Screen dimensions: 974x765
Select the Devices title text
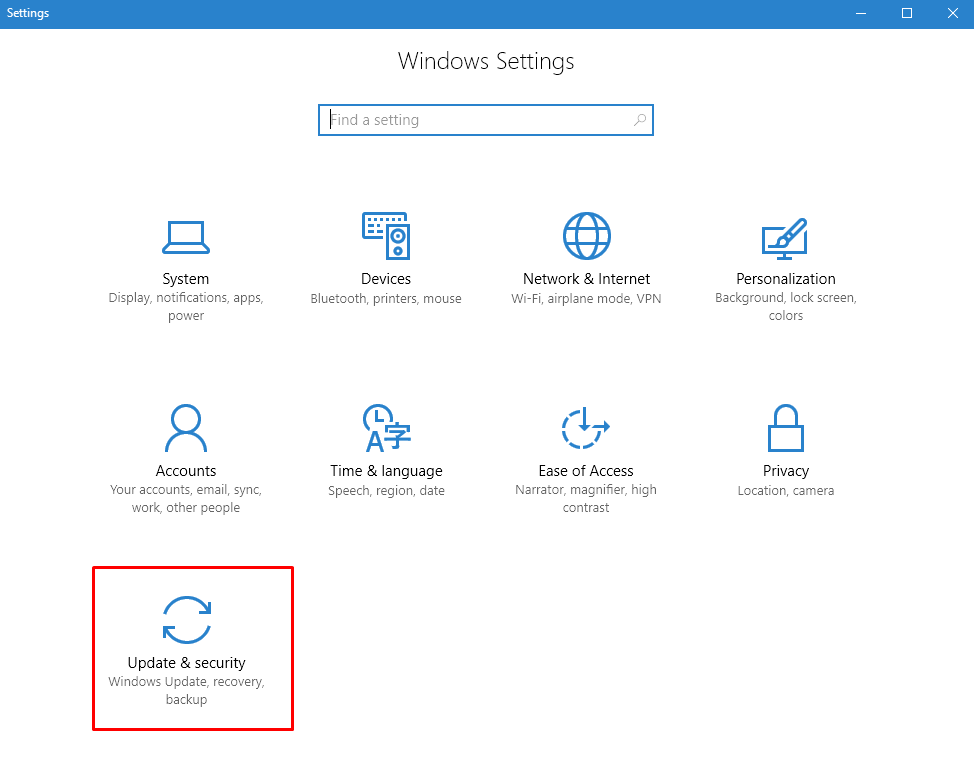tap(386, 279)
